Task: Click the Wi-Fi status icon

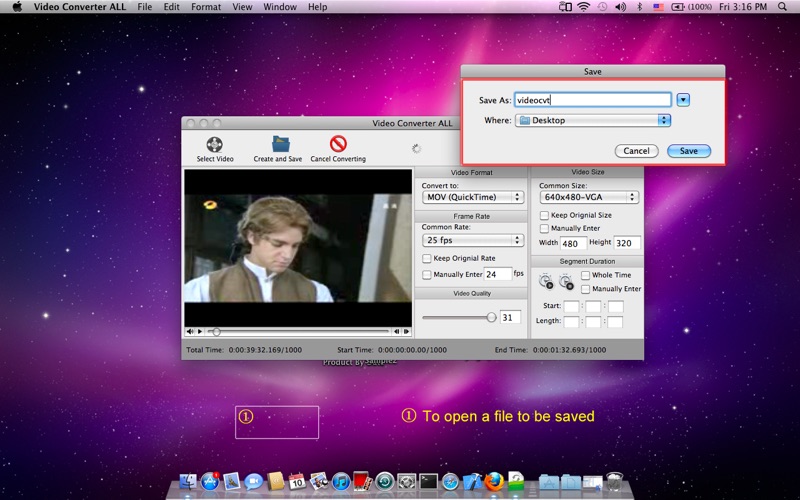Action: click(583, 7)
